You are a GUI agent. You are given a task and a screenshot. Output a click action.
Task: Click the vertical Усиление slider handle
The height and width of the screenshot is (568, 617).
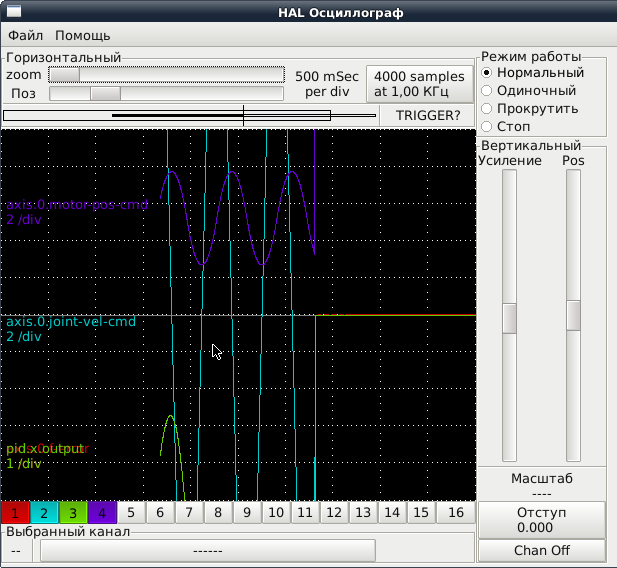point(510,318)
